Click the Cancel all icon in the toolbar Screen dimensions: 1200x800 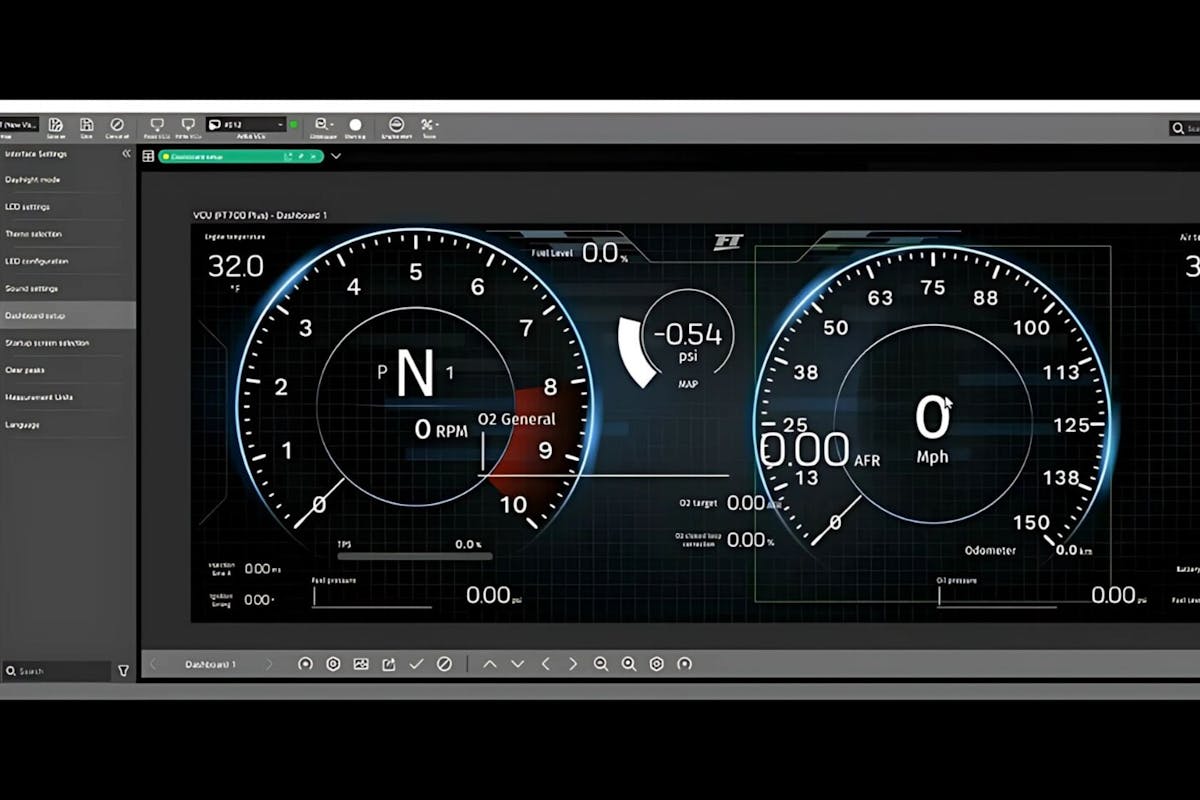click(116, 124)
